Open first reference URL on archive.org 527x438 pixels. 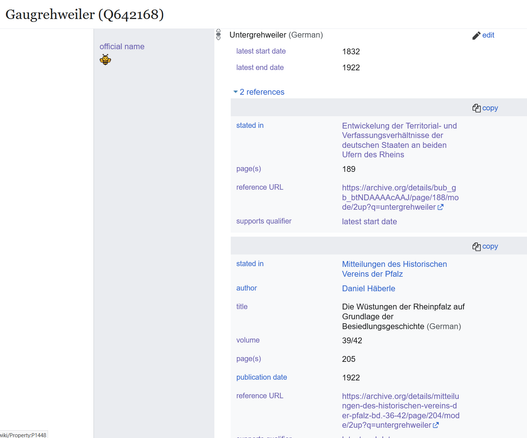coord(400,197)
